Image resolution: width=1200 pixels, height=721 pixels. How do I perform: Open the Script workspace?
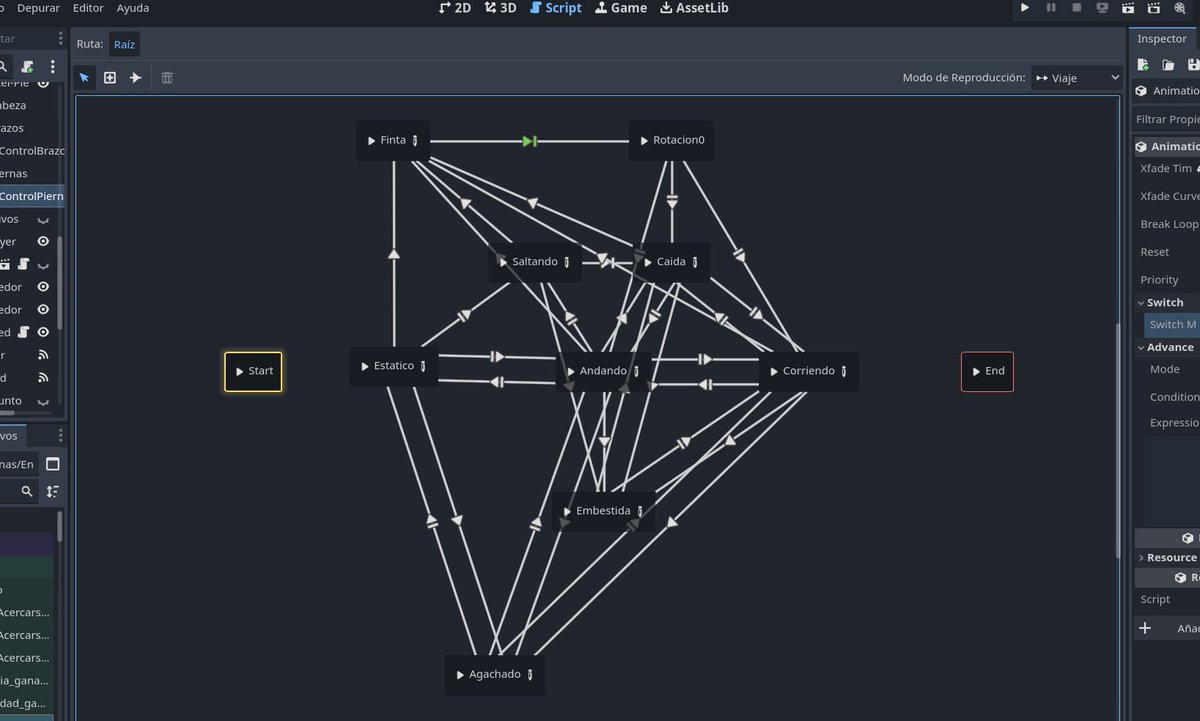click(555, 8)
